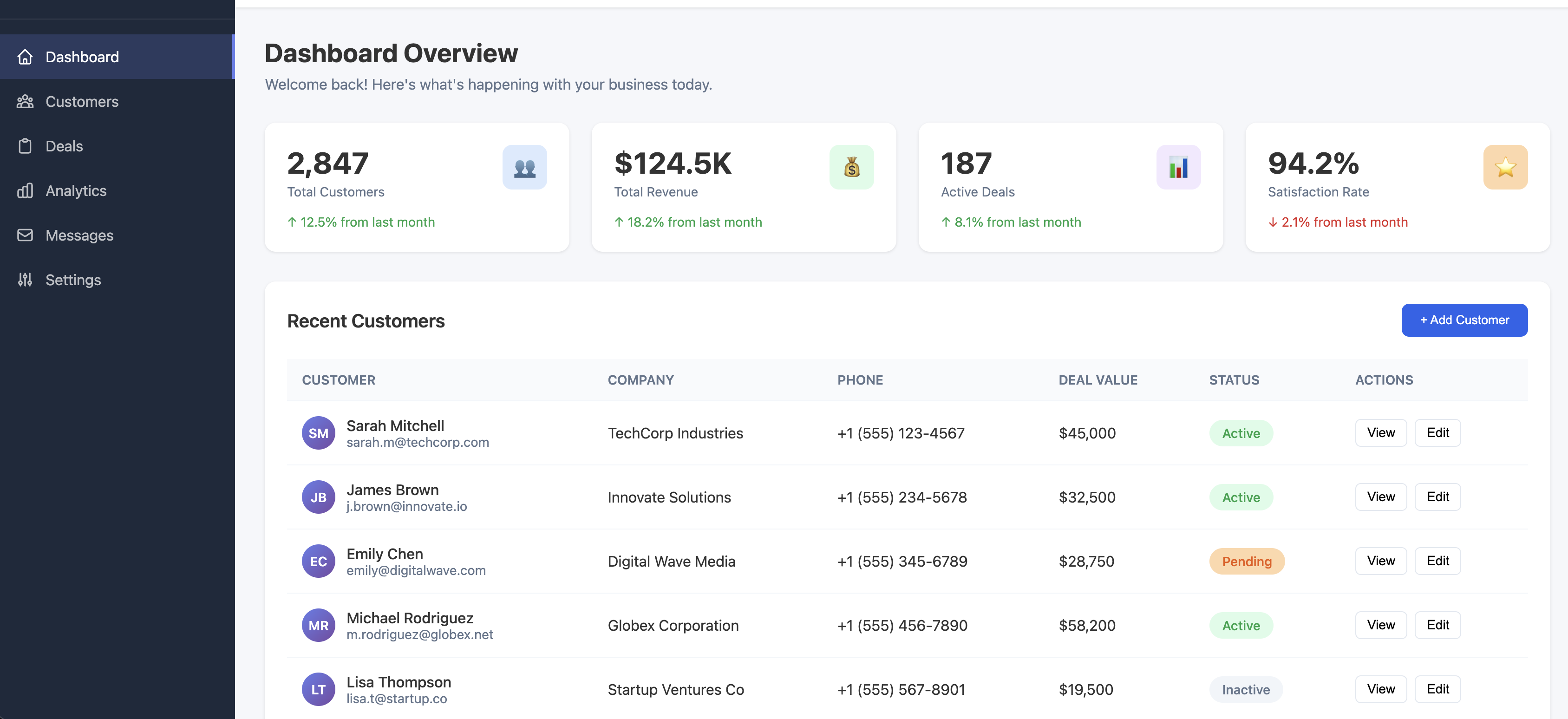
Task: Click the $45,000 deal value
Action: click(x=1087, y=433)
